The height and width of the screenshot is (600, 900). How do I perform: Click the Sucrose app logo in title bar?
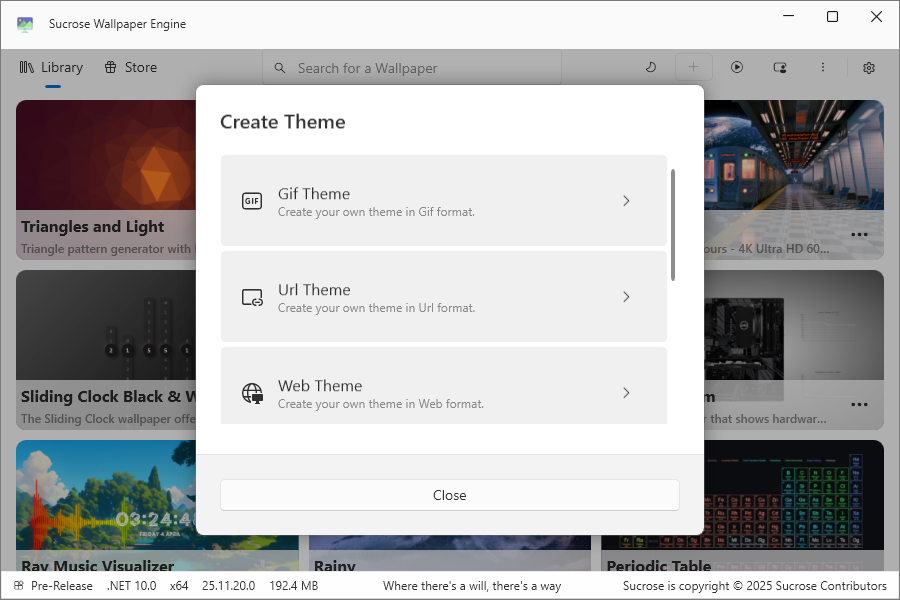point(25,24)
